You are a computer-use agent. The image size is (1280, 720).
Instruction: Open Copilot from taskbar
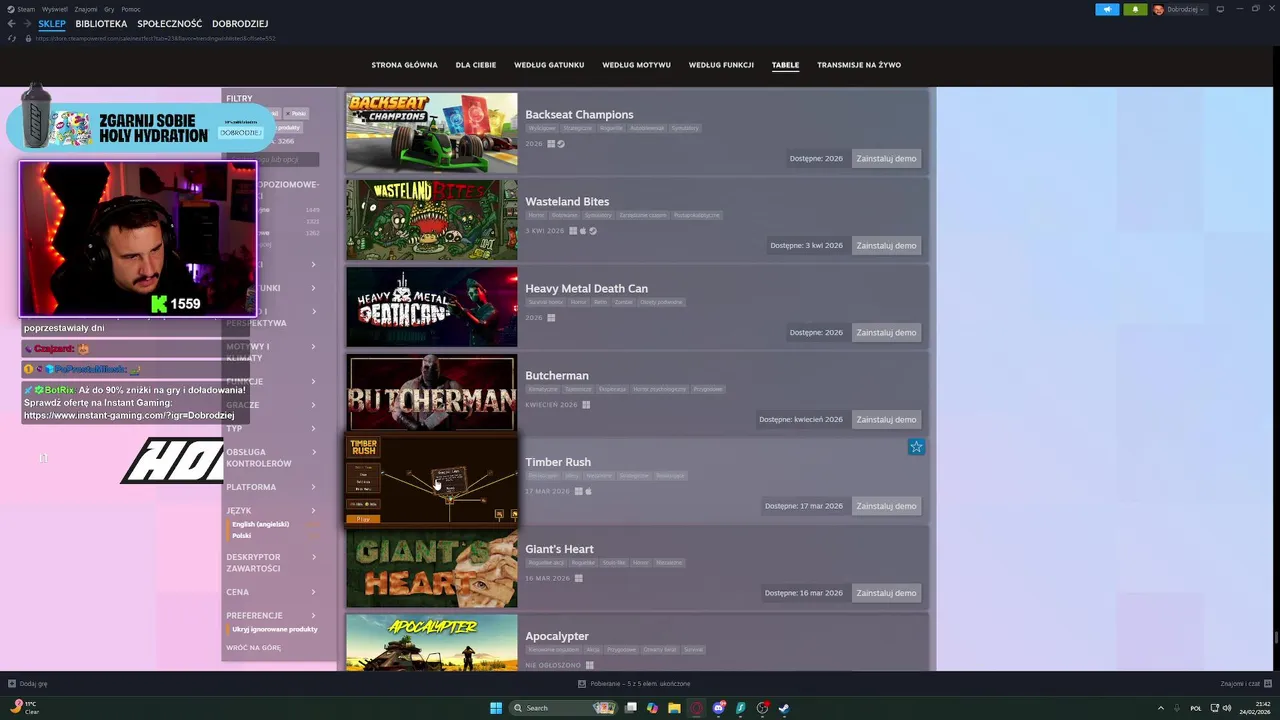click(x=652, y=708)
